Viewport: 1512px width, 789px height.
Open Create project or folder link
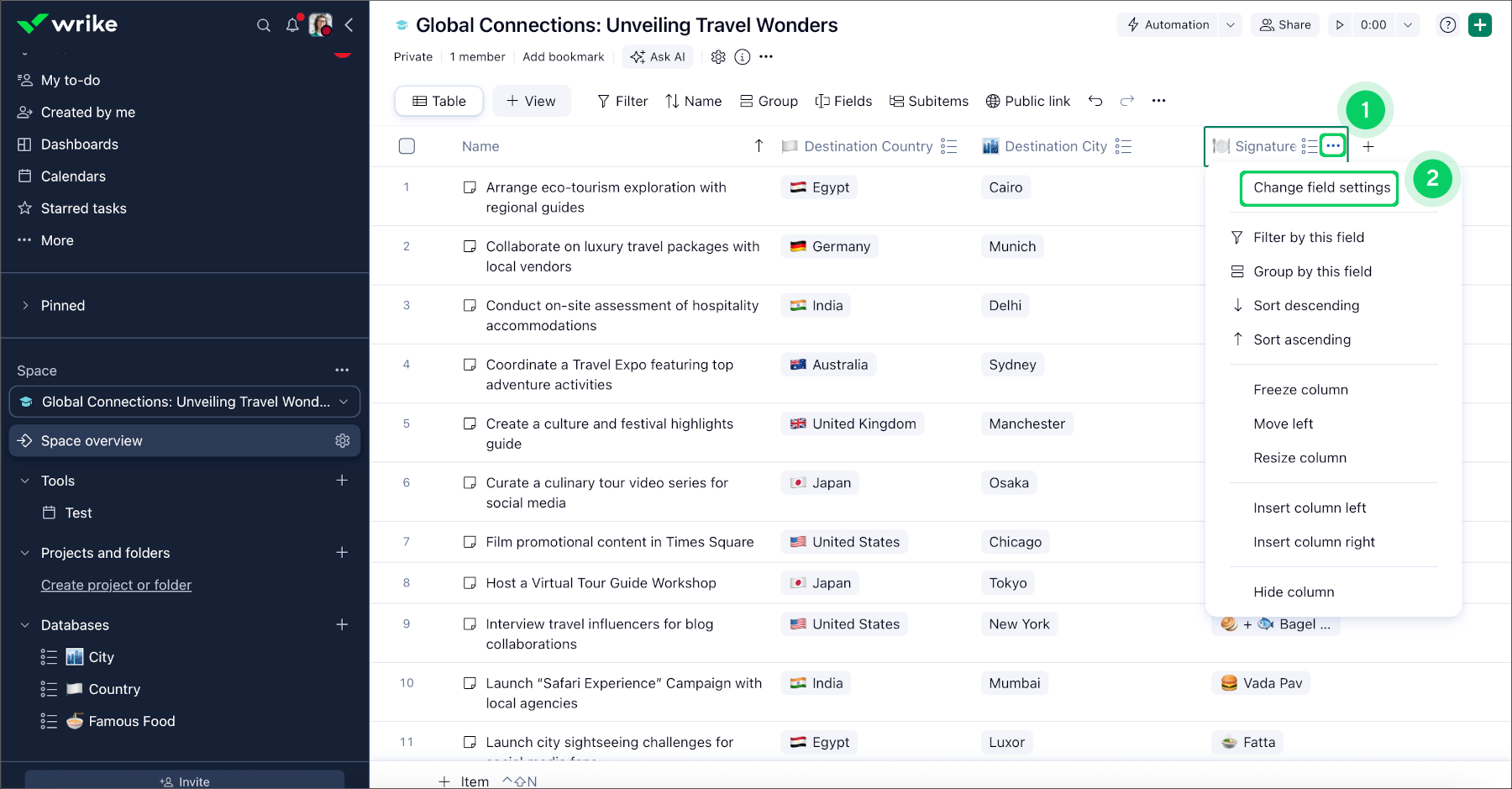(116, 586)
